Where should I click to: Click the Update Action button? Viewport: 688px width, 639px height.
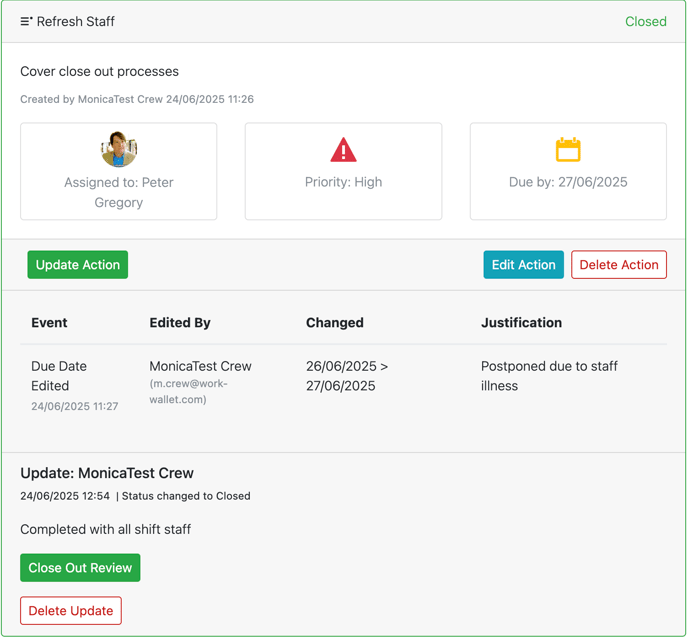(78, 265)
